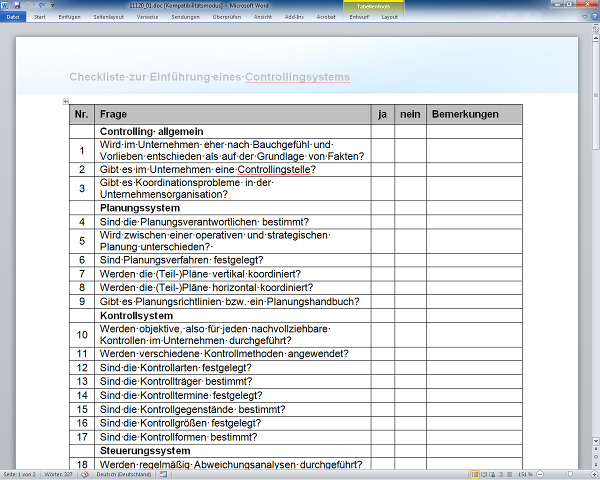Click the Word help question mark icon
The width and height of the screenshot is (600, 480).
tap(593, 17)
